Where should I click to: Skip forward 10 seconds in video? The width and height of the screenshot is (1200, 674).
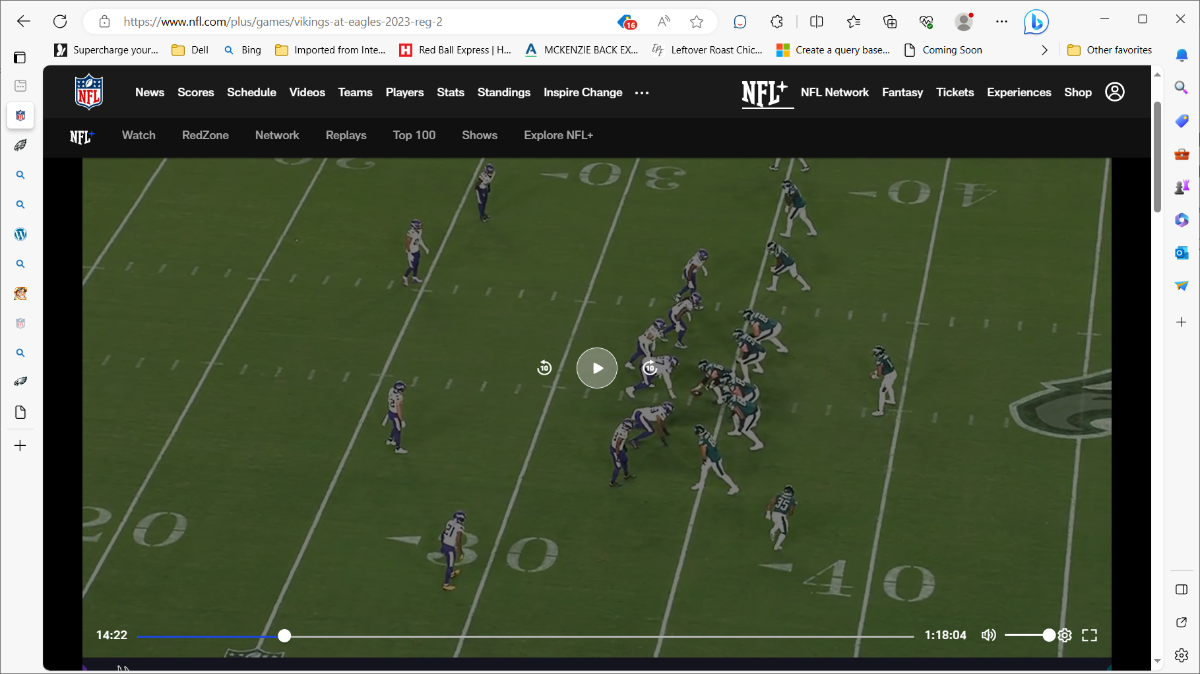pyautogui.click(x=650, y=368)
